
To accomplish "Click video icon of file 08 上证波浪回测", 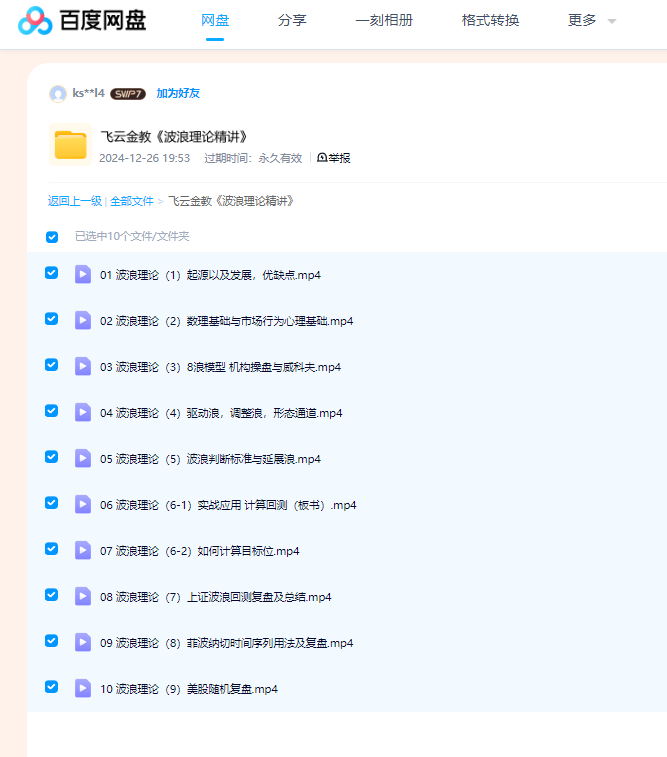I will coord(83,596).
